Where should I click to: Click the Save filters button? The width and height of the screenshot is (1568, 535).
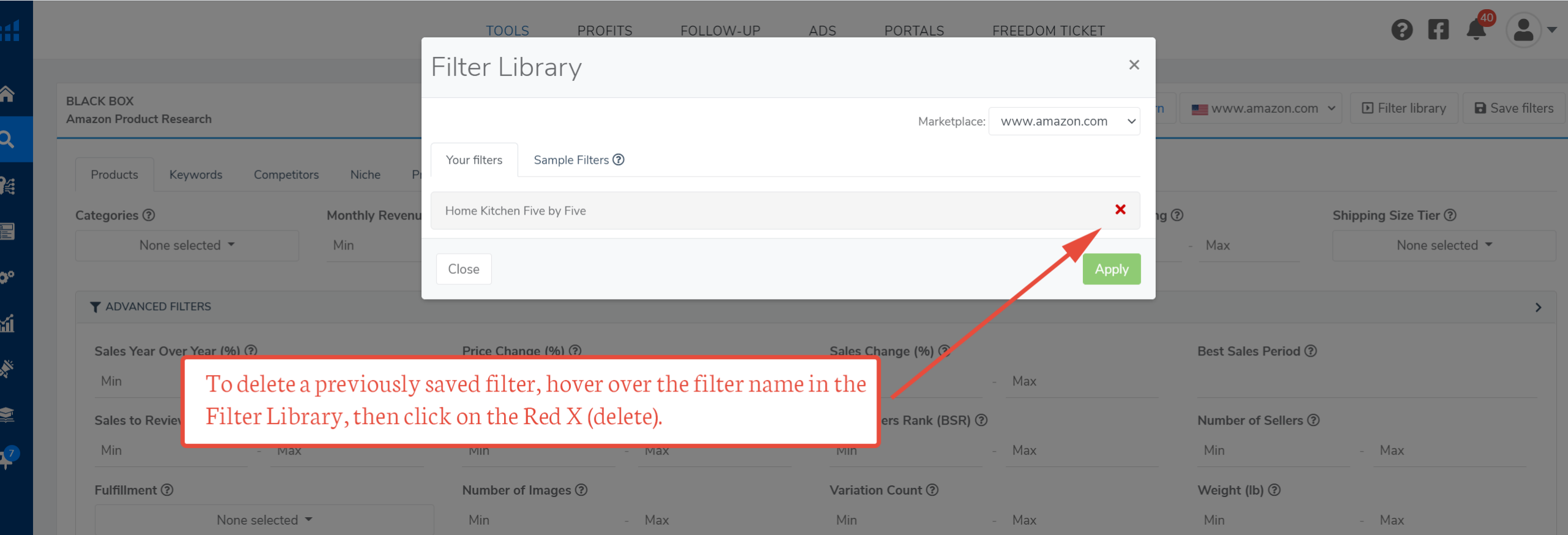pos(1513,108)
